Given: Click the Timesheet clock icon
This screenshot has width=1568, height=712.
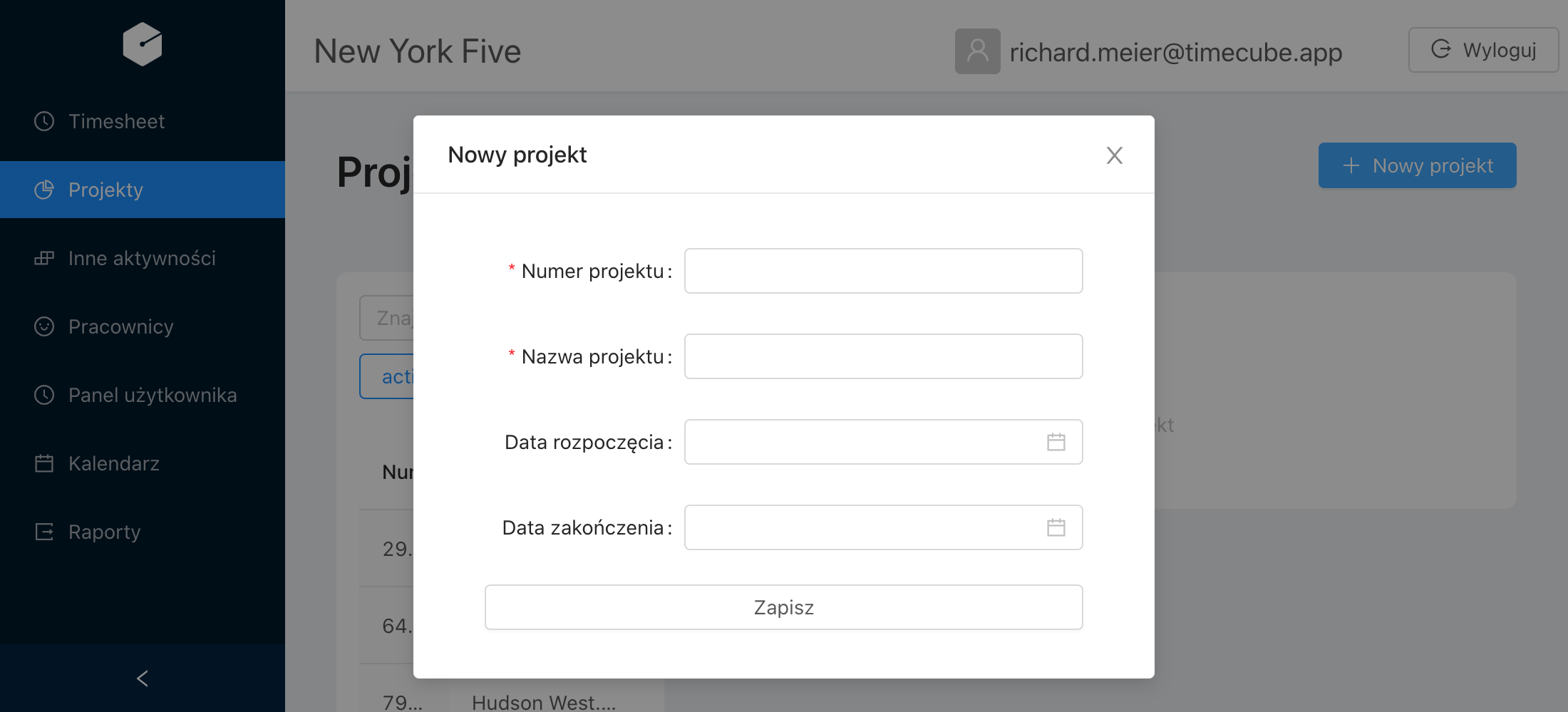Looking at the screenshot, I should [44, 121].
